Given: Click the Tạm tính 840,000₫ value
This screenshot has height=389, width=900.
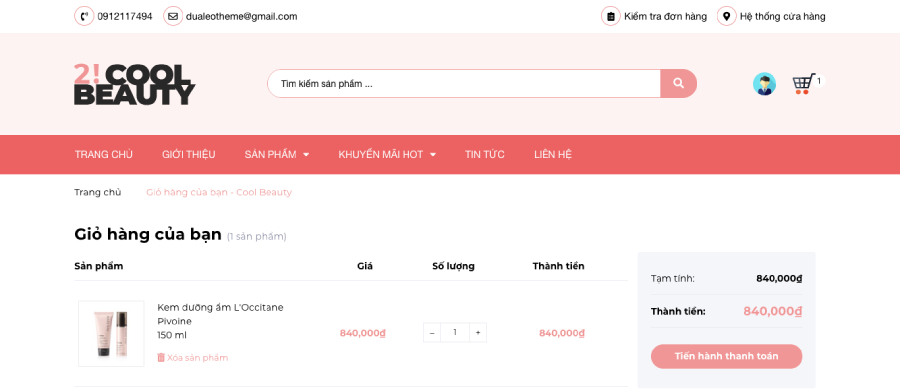Looking at the screenshot, I should pyautogui.click(x=779, y=279).
